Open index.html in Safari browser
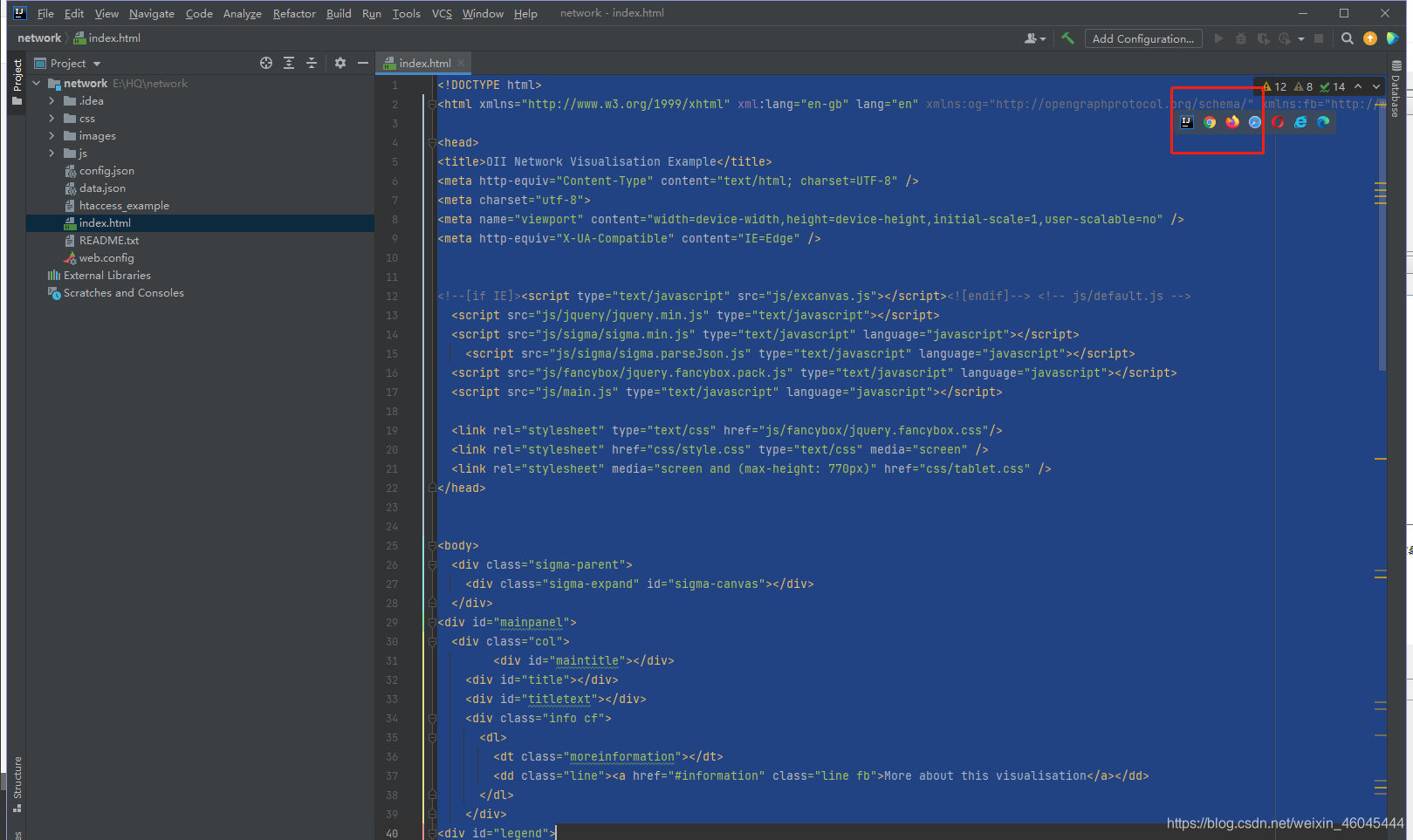This screenshot has width=1413, height=840. point(1255,122)
